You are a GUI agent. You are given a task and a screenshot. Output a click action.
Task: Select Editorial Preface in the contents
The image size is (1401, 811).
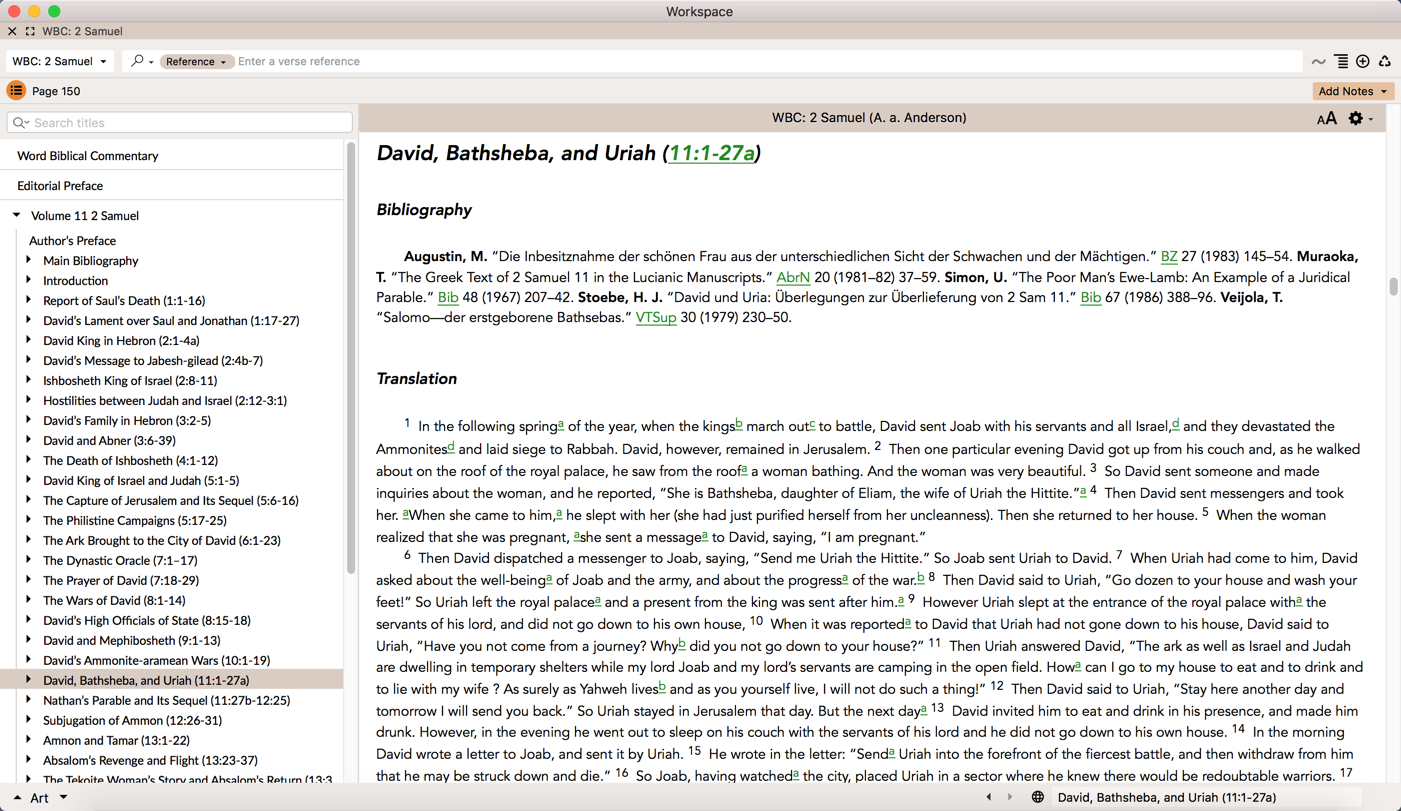coord(60,186)
